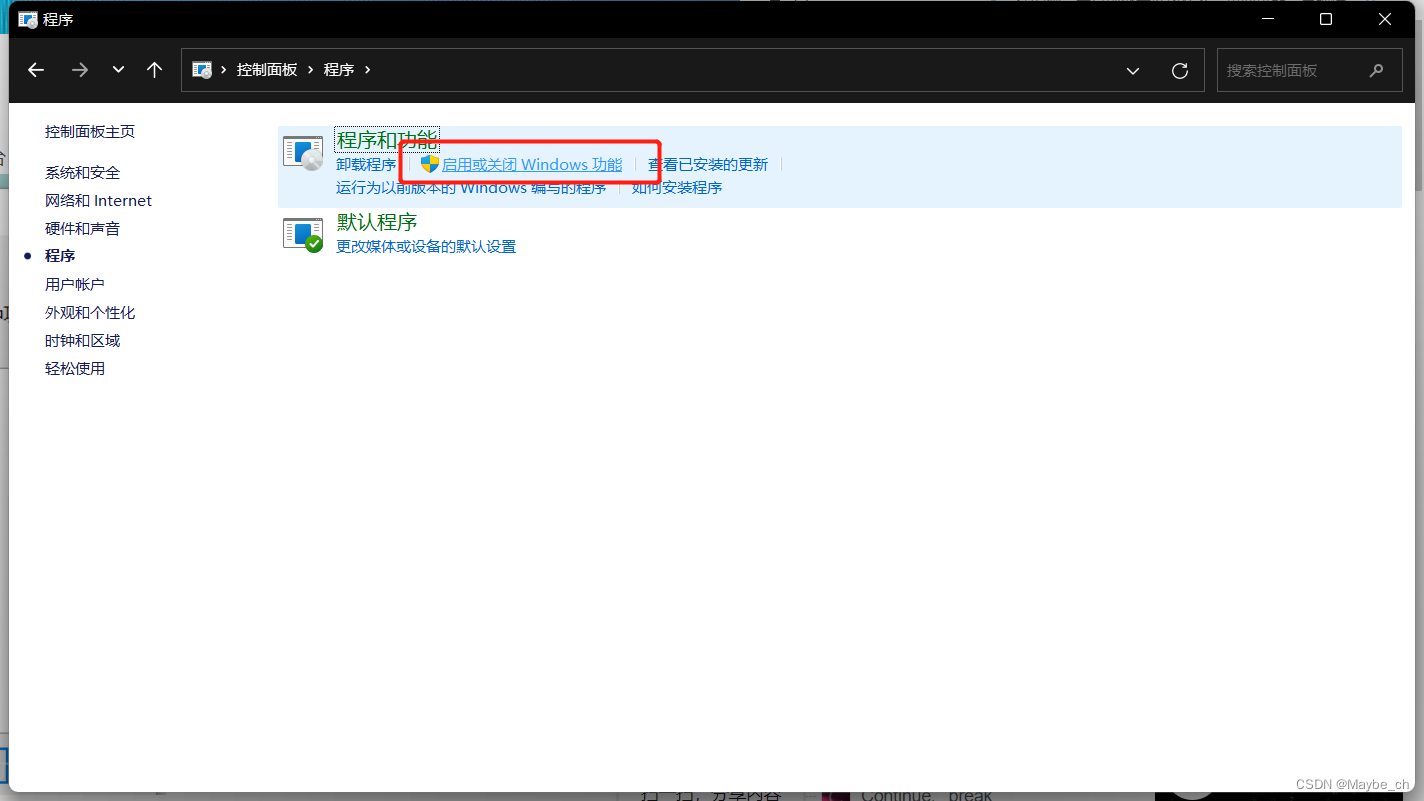Viewport: 1424px width, 801px height.
Task: Click the forward navigation arrow
Action: 80,70
